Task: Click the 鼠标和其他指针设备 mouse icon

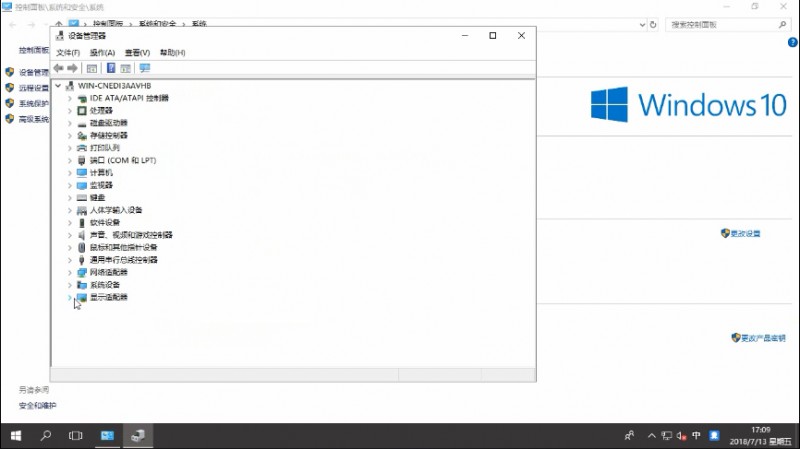Action: (82, 247)
